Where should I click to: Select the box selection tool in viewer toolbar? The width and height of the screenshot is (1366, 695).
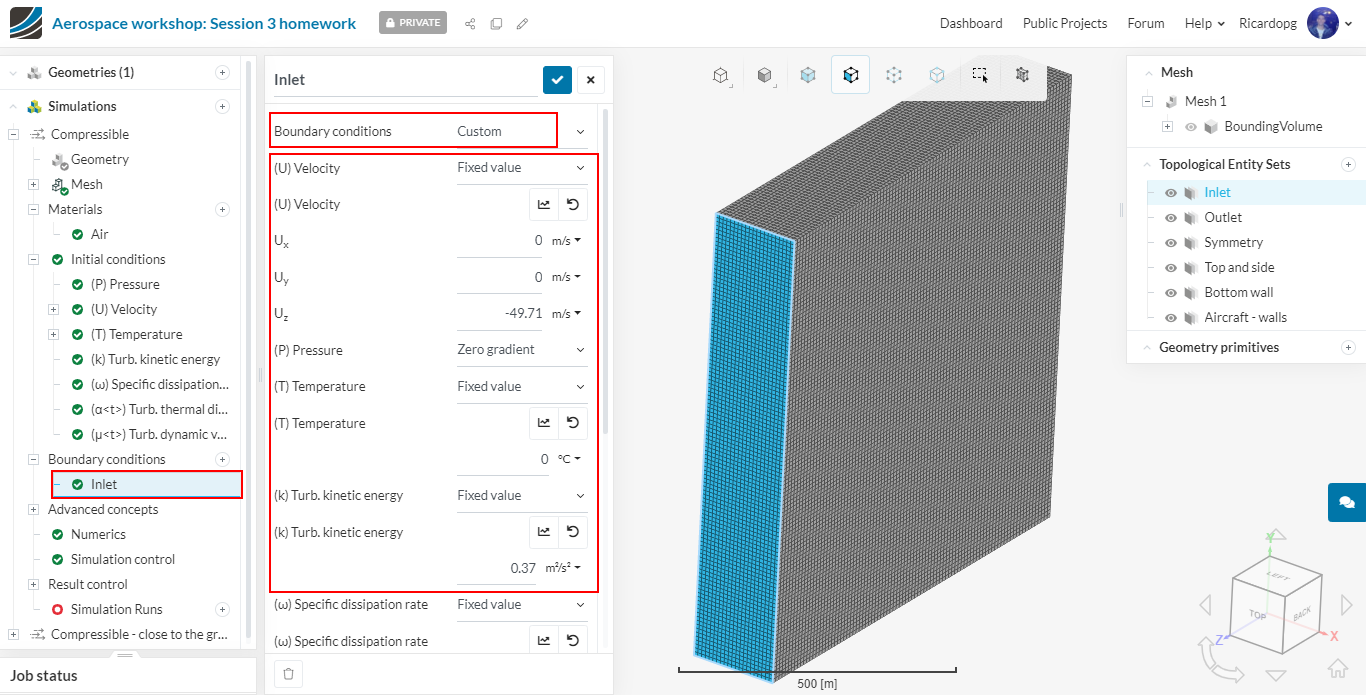980,75
